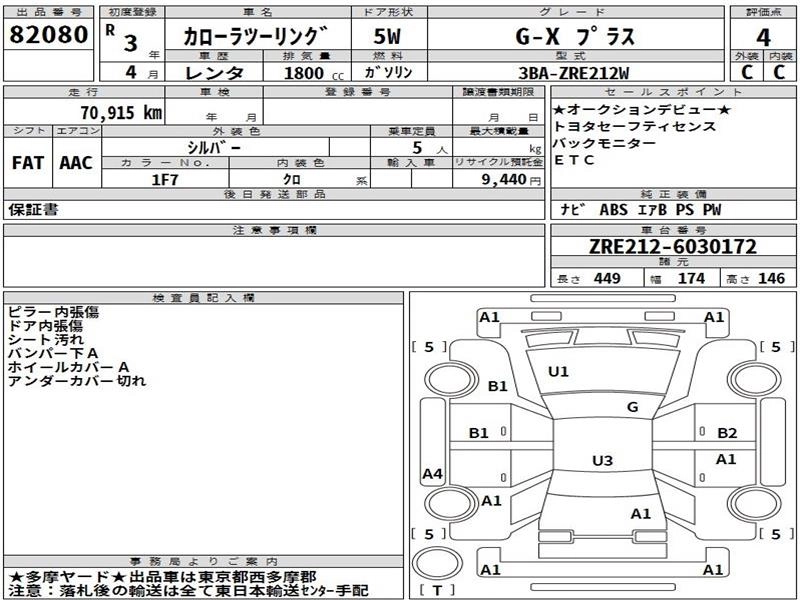Click the spare tire circle above [T]
Image resolution: width=800 pixels, height=600 pixels.
436,564
